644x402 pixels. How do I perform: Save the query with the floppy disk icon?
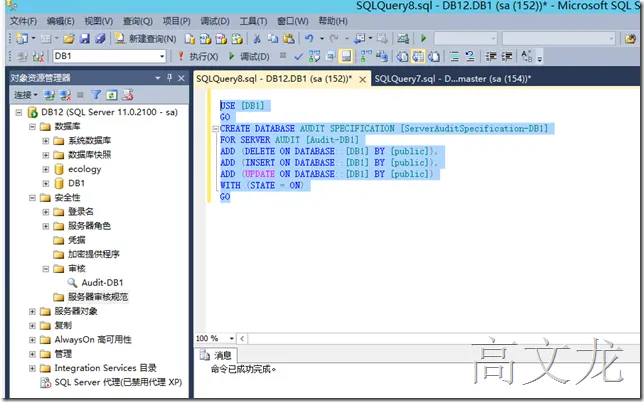click(x=85, y=39)
